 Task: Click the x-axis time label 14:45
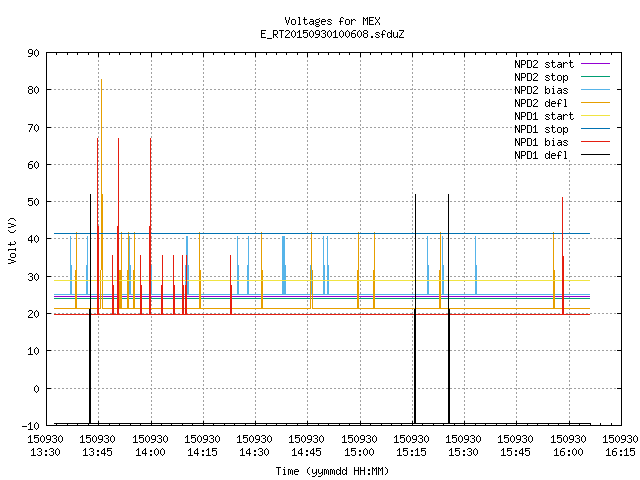coord(307,453)
